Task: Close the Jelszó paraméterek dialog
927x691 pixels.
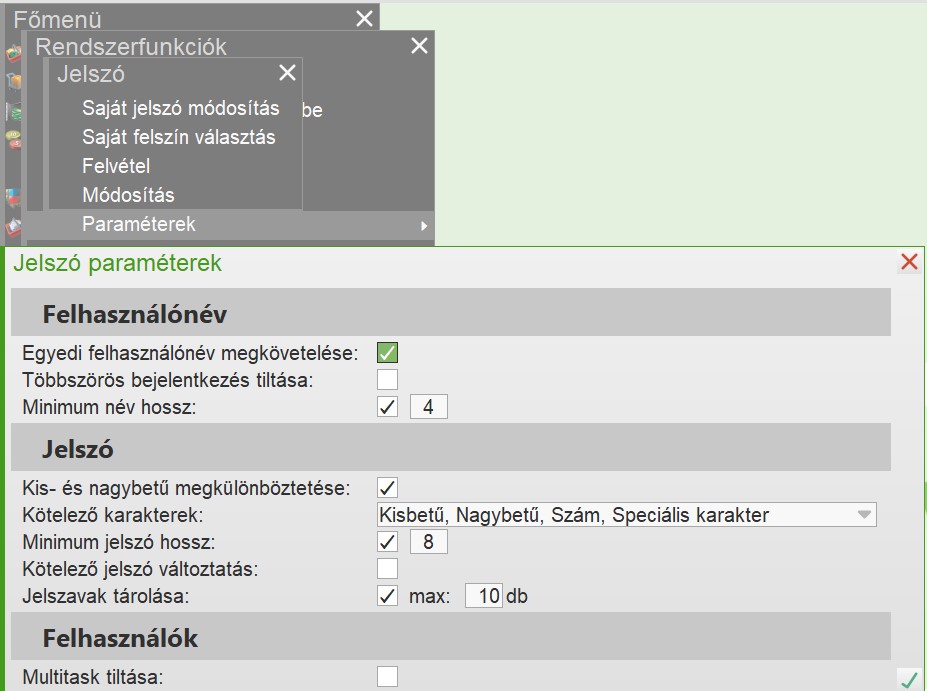Action: click(909, 262)
